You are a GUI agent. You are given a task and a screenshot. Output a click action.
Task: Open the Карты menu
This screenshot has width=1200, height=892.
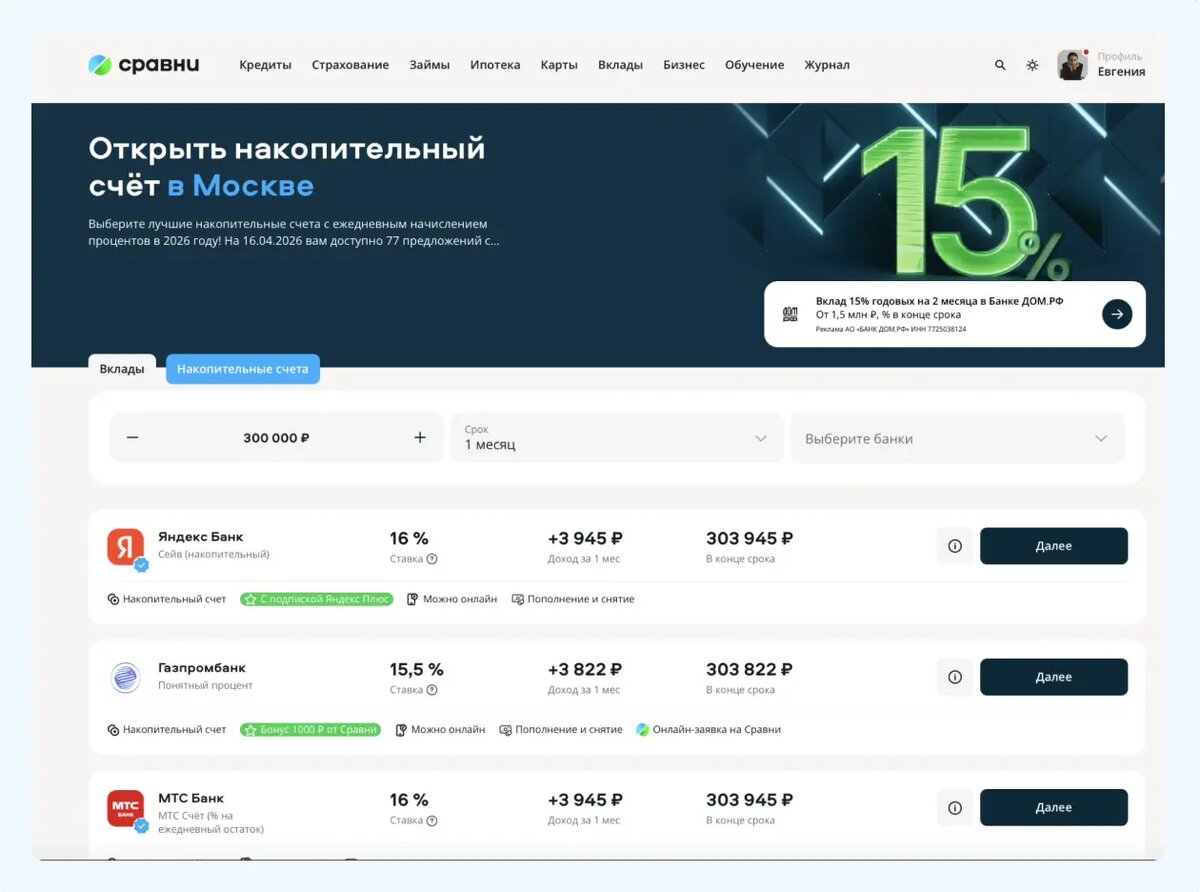pyautogui.click(x=559, y=65)
